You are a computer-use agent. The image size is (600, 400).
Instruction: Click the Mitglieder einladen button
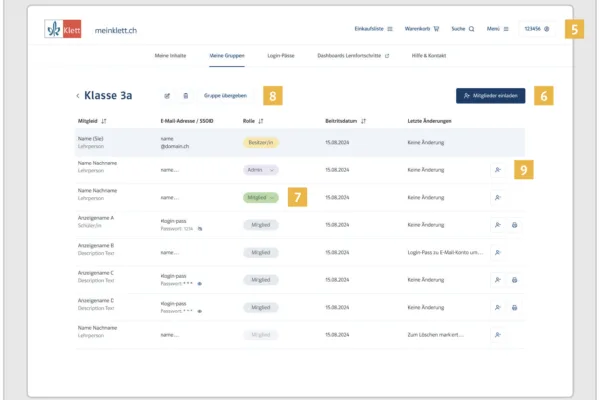490,96
